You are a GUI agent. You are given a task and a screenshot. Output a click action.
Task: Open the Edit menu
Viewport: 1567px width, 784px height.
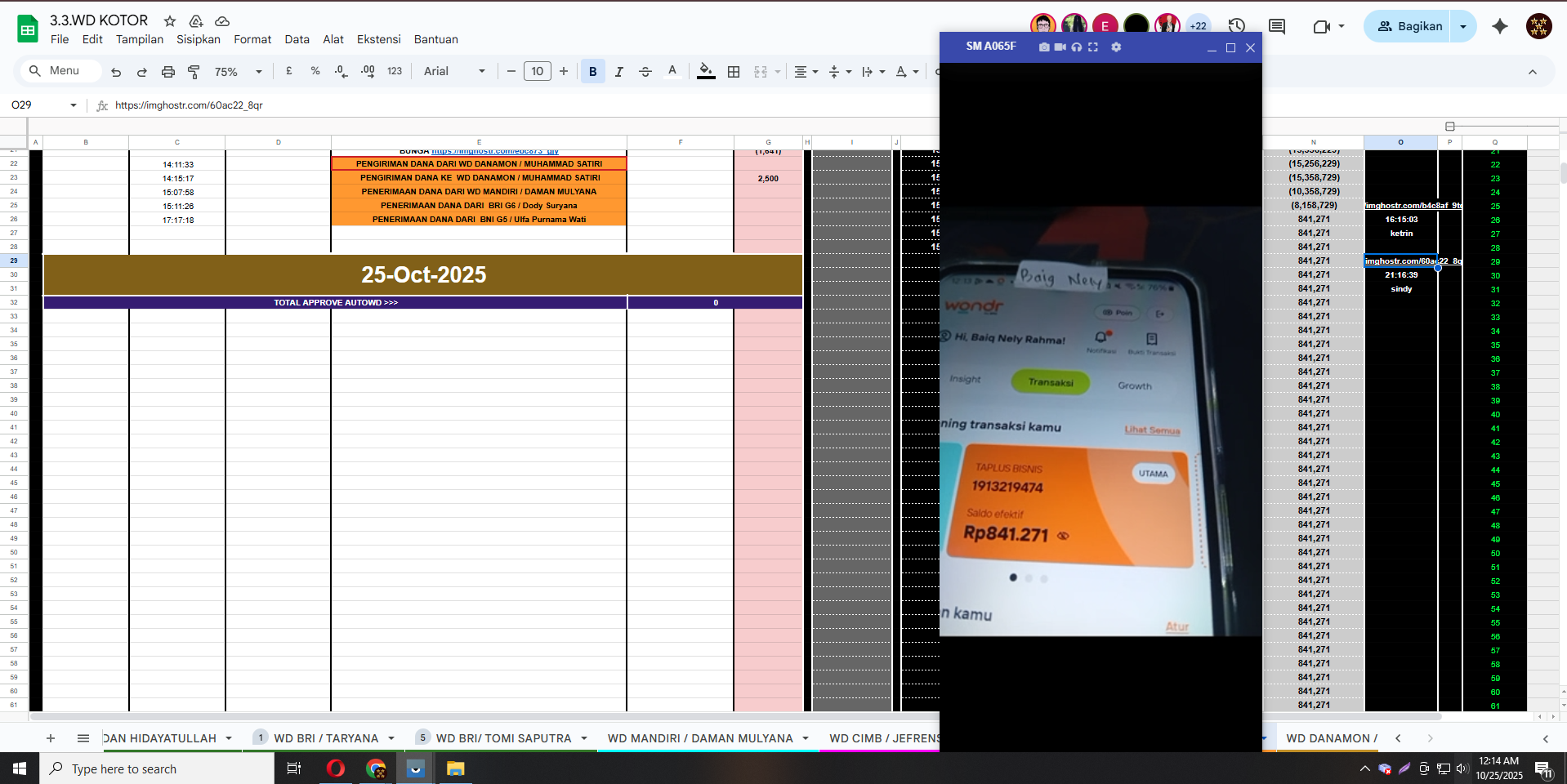[x=92, y=39]
